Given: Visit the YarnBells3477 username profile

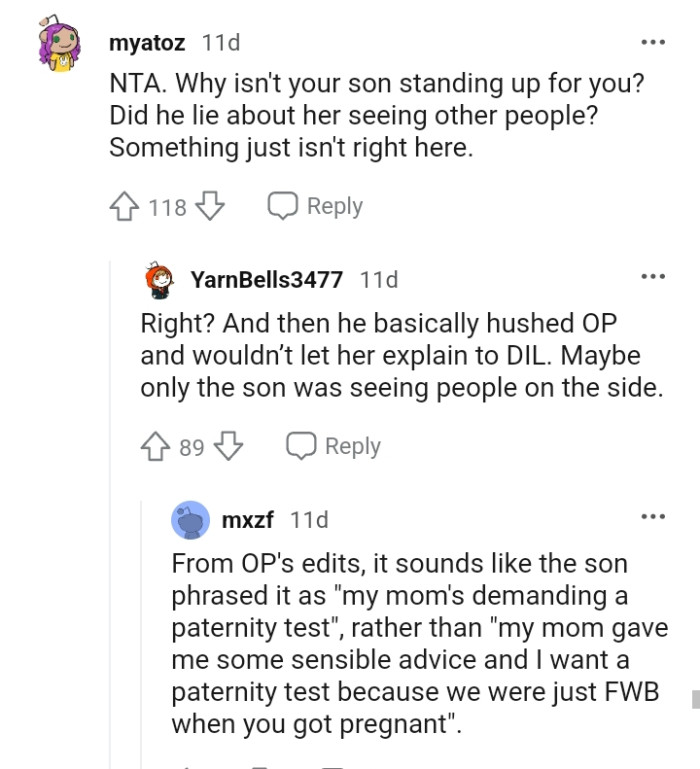Looking at the screenshot, I should pyautogui.click(x=267, y=280).
